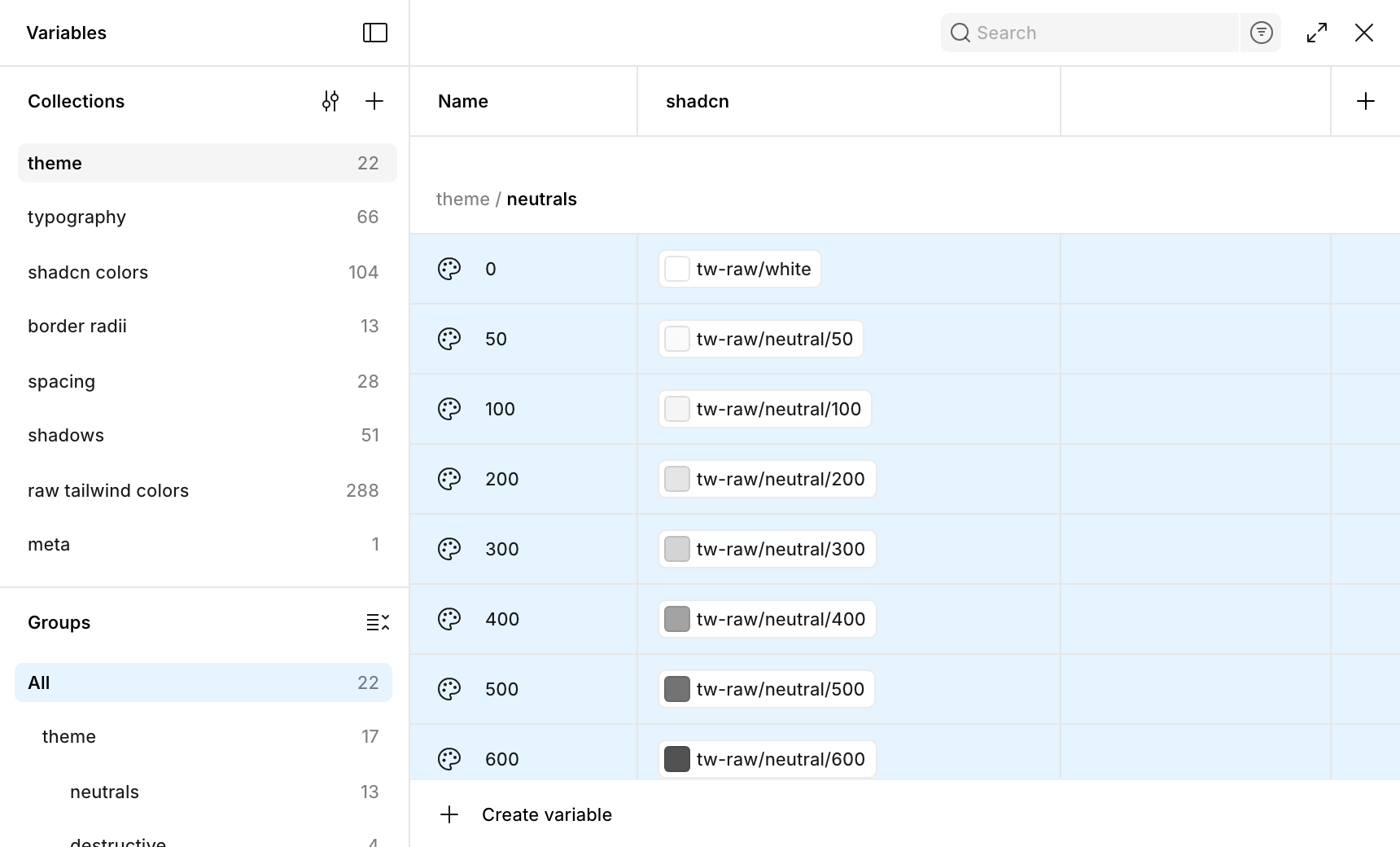Click palette icon of variable 50

[449, 339]
